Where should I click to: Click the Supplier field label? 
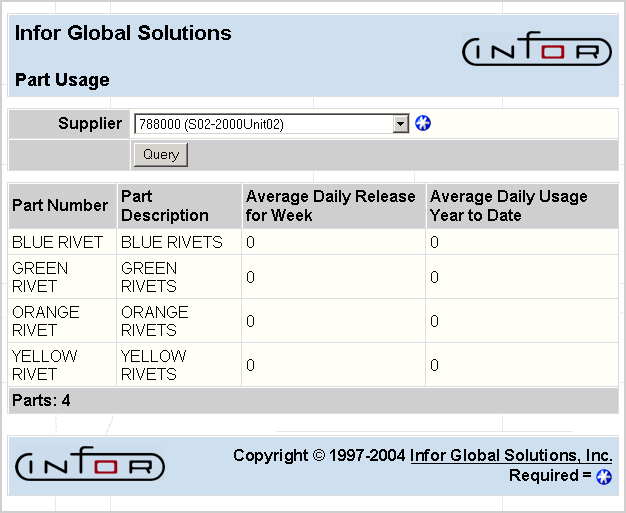pos(90,124)
